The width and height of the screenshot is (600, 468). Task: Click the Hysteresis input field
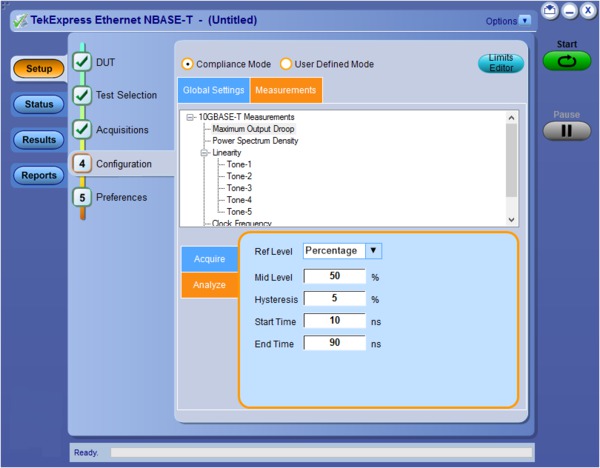pos(335,298)
